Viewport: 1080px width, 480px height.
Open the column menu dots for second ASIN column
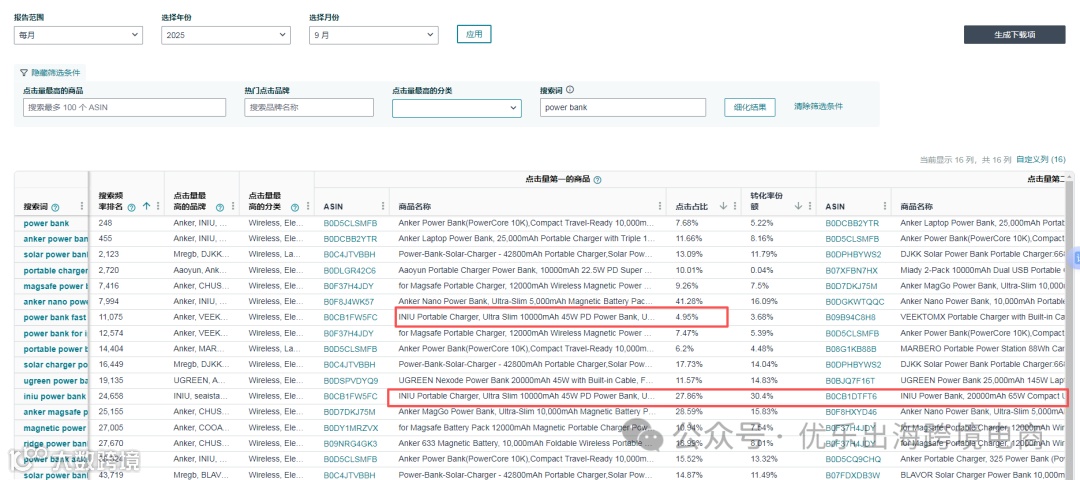pyautogui.click(x=884, y=206)
